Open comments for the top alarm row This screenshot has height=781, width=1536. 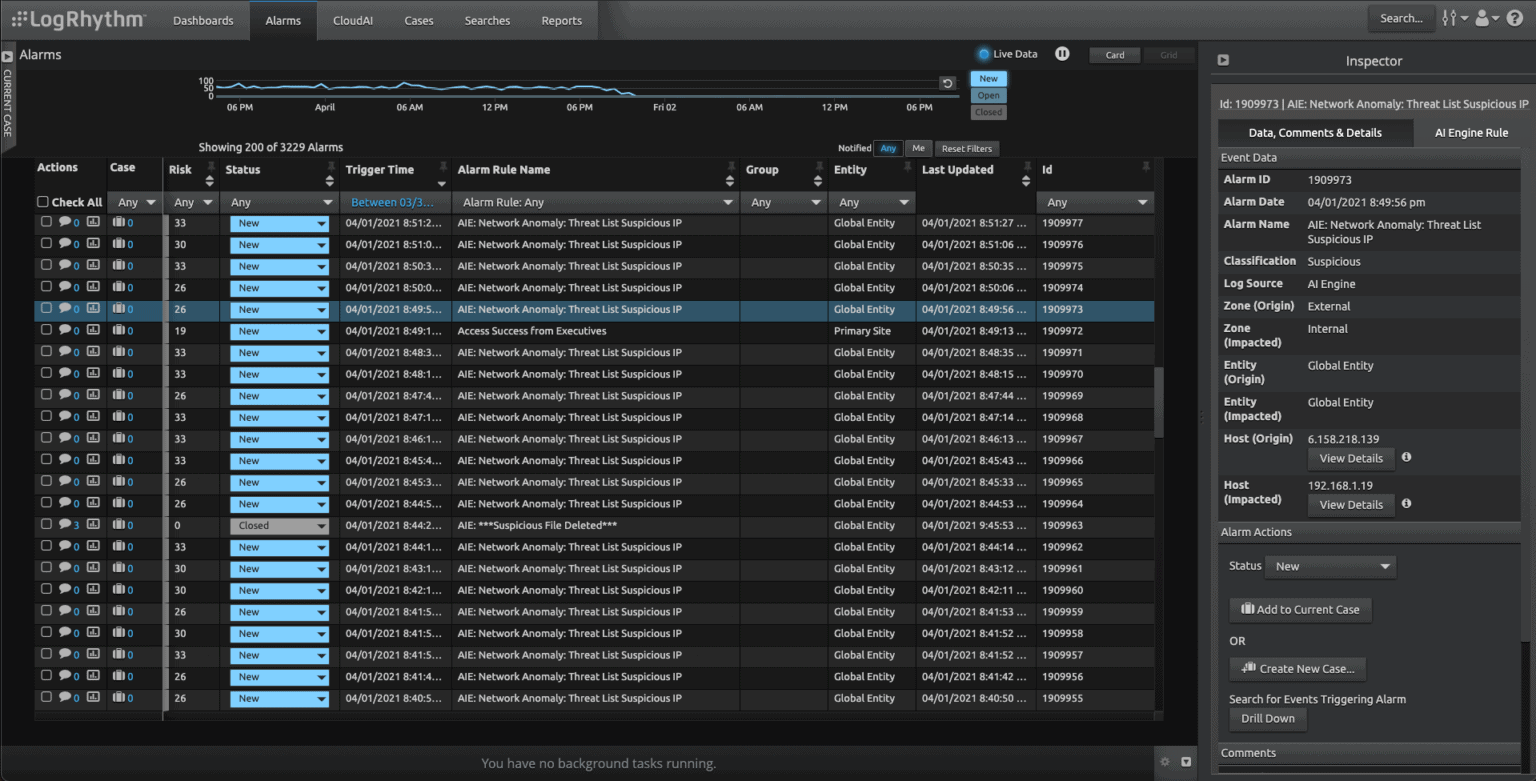coord(66,222)
